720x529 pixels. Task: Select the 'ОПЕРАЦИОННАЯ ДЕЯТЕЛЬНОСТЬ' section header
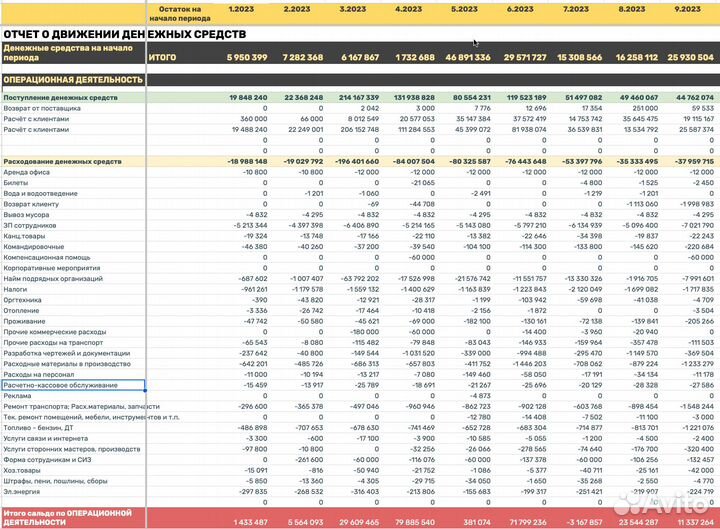click(x=73, y=79)
